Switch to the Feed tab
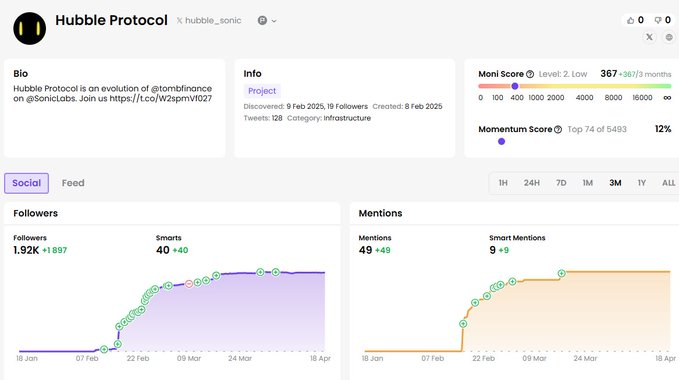The image size is (679, 380). coord(73,183)
